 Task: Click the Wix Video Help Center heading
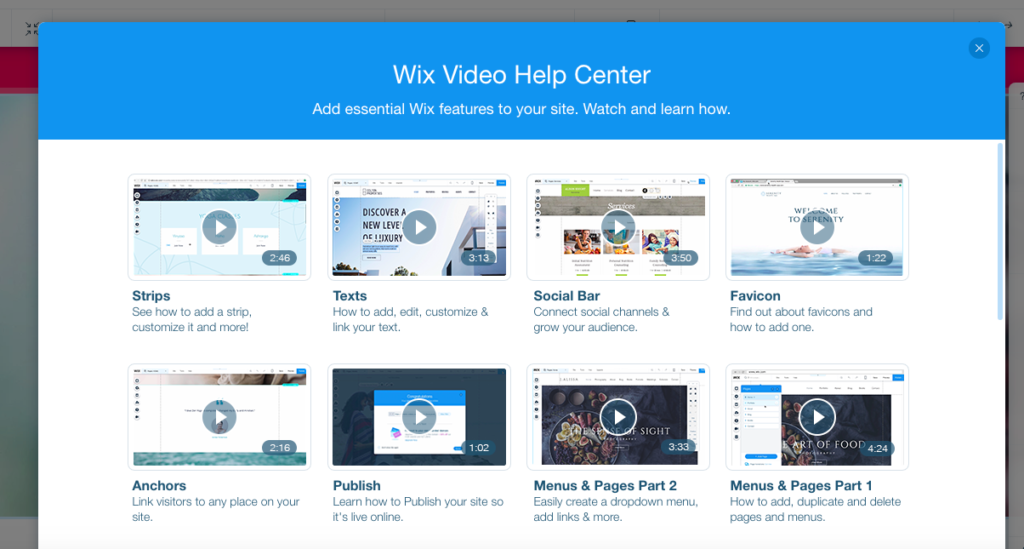(521, 74)
